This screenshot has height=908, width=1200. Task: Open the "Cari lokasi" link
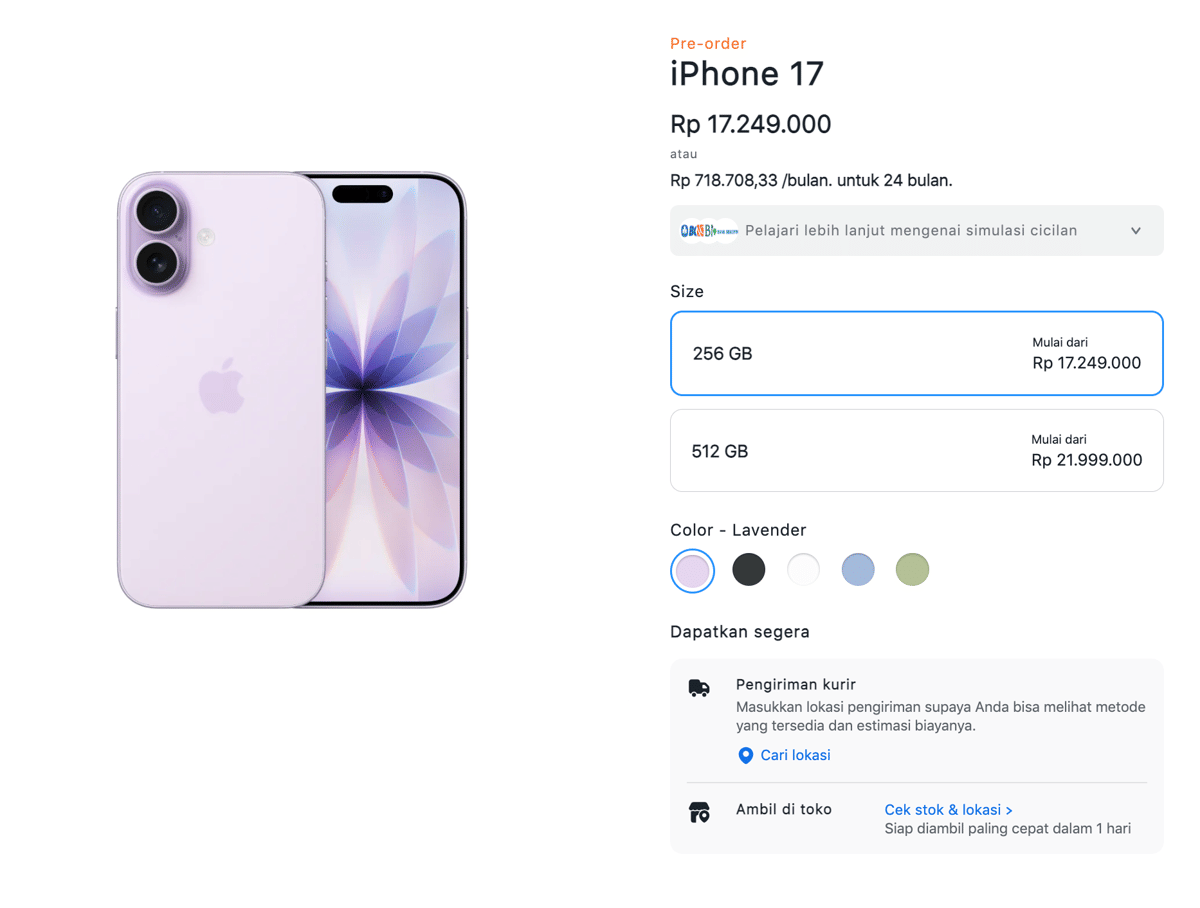pos(795,755)
